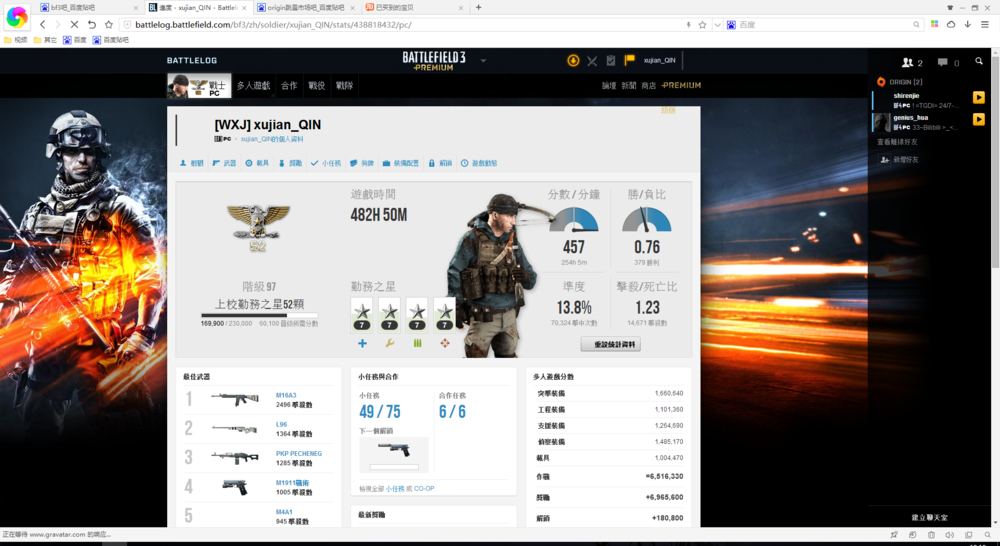
Task: Click the cloud sync icon in browser toolbar
Action: 951,24
